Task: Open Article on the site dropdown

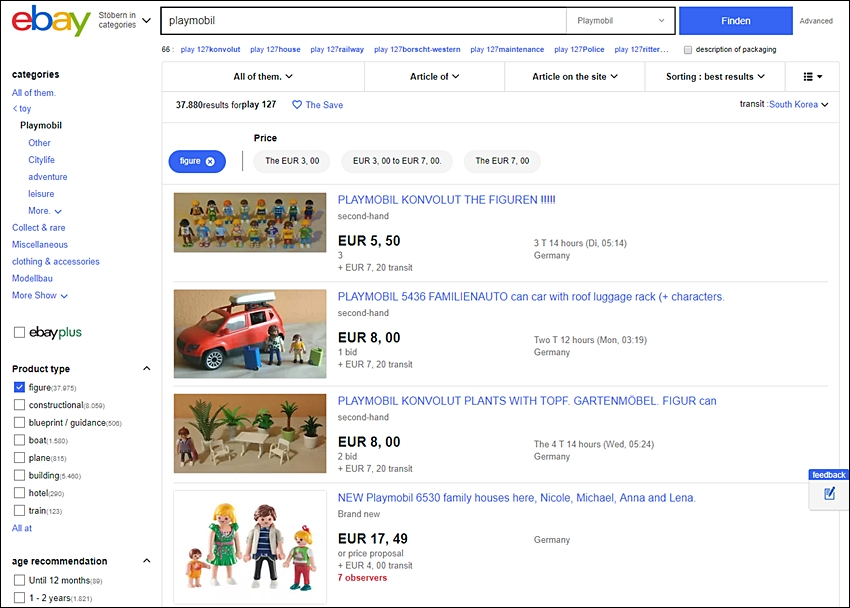Action: tap(575, 76)
